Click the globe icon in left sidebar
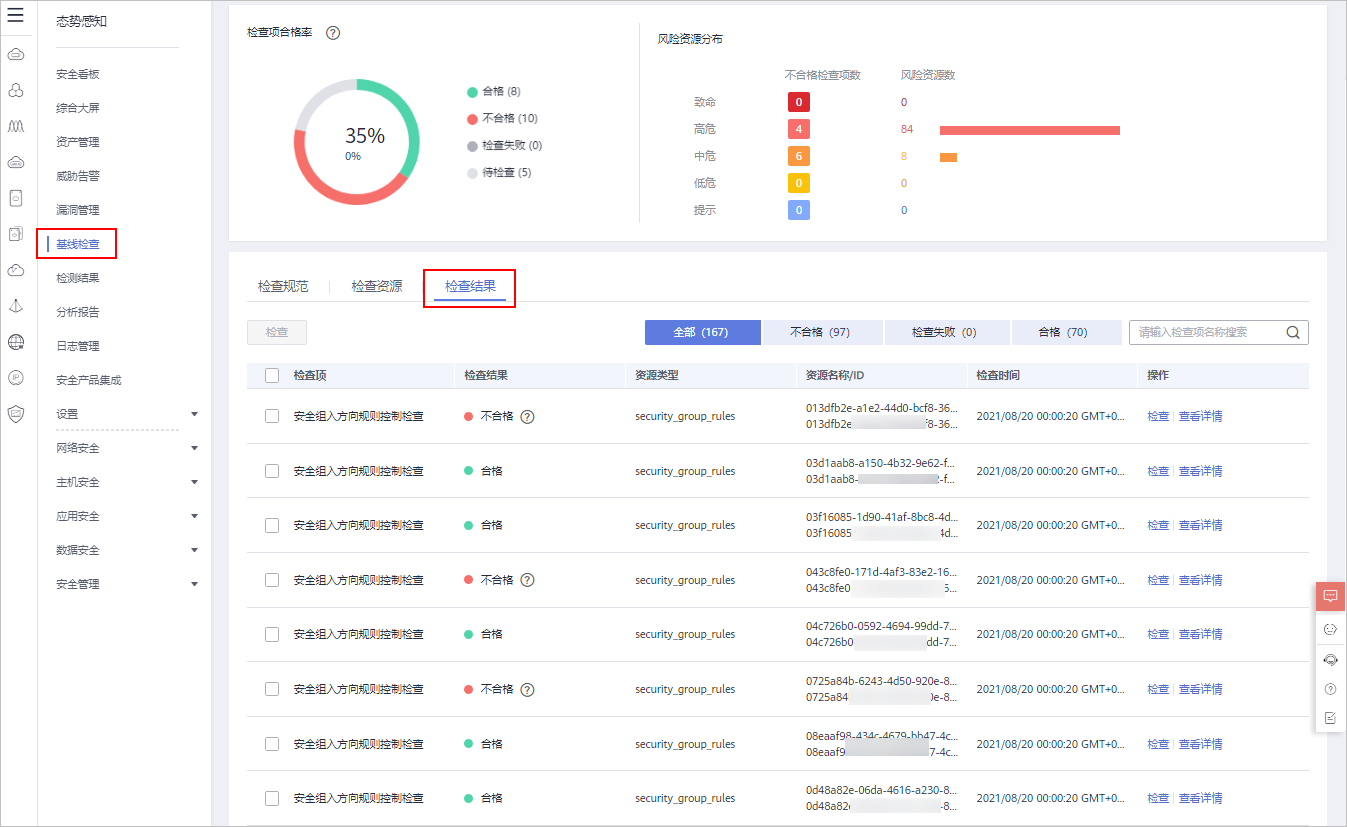The image size is (1347, 827). point(15,342)
